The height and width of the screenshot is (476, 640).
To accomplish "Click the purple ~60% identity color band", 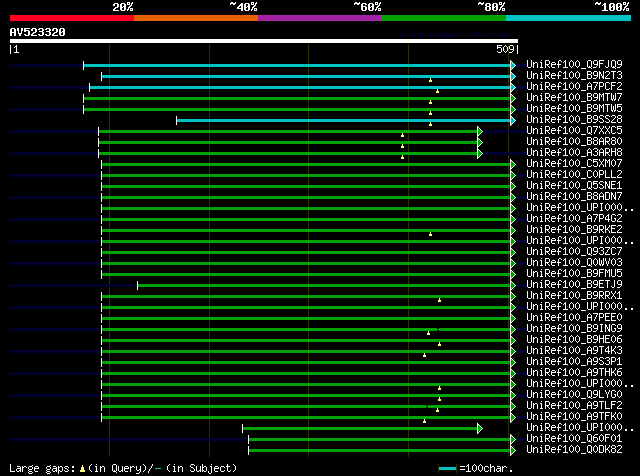I will (x=319, y=18).
